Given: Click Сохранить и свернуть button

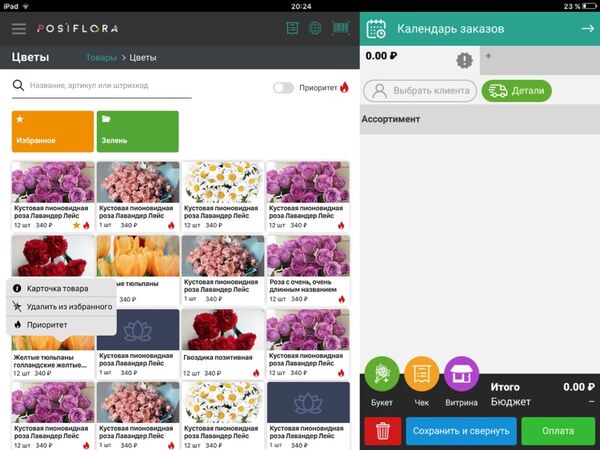Looking at the screenshot, I should 461,431.
